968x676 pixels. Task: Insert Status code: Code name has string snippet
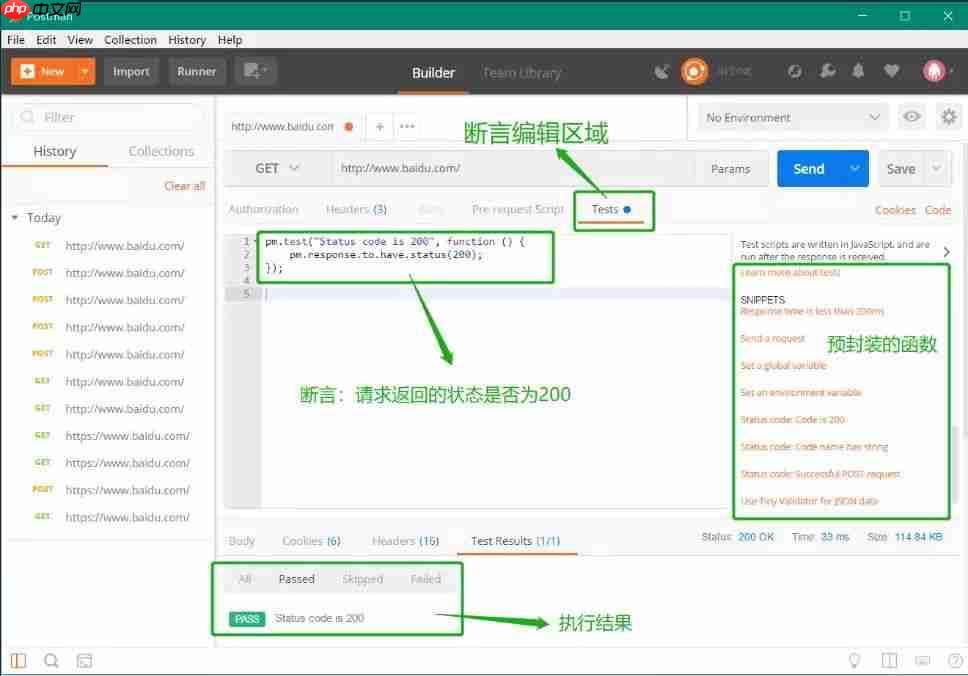814,447
